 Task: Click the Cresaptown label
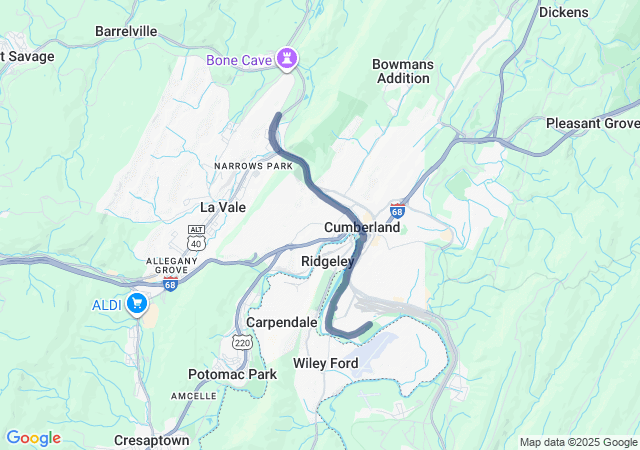click(151, 440)
